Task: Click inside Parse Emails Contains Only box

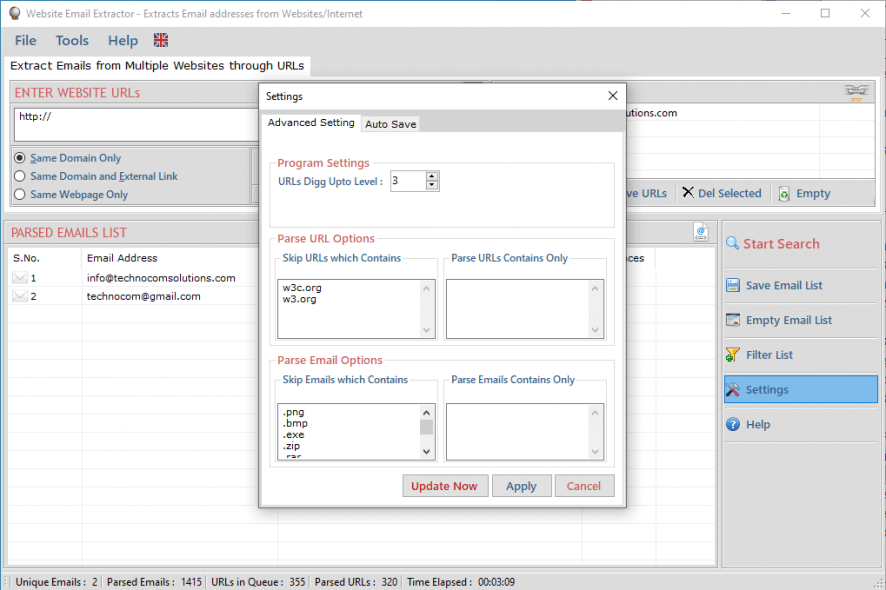Action: pos(519,432)
